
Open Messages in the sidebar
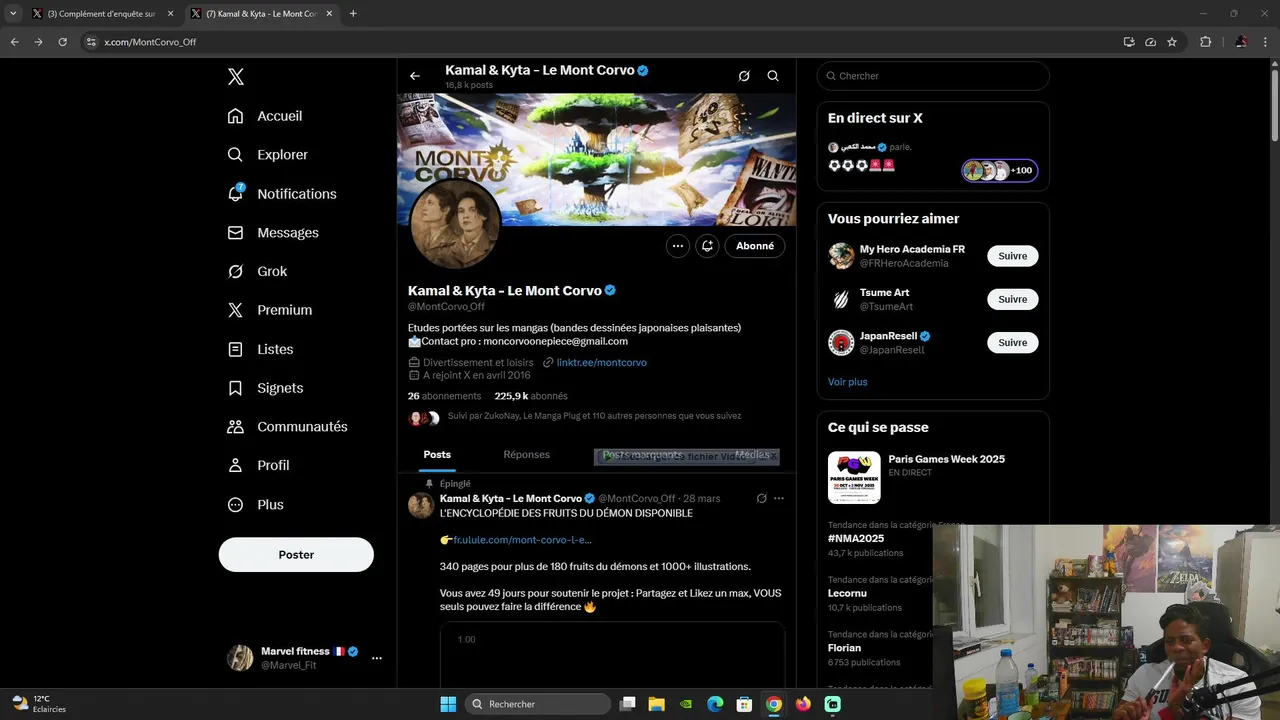click(272, 233)
